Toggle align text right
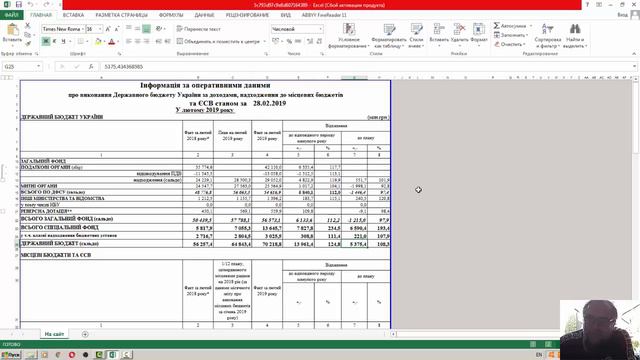640x360 pixels. (x=146, y=41)
